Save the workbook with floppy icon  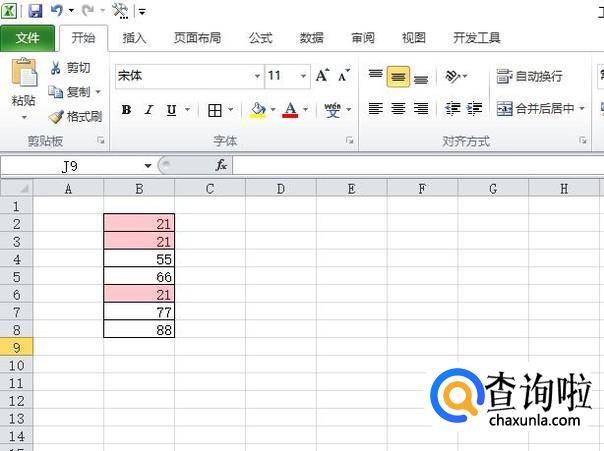click(x=35, y=11)
